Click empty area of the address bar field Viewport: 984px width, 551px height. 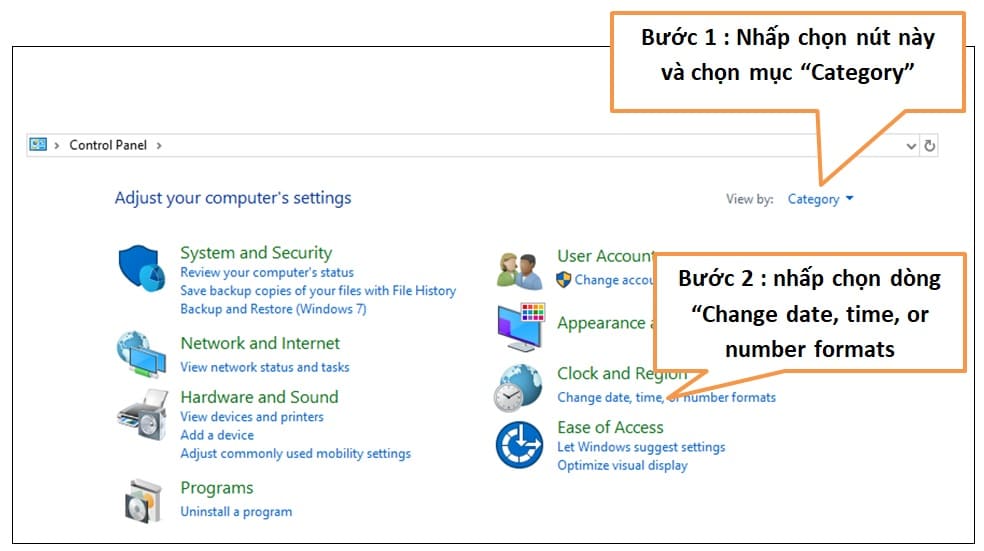coord(500,146)
